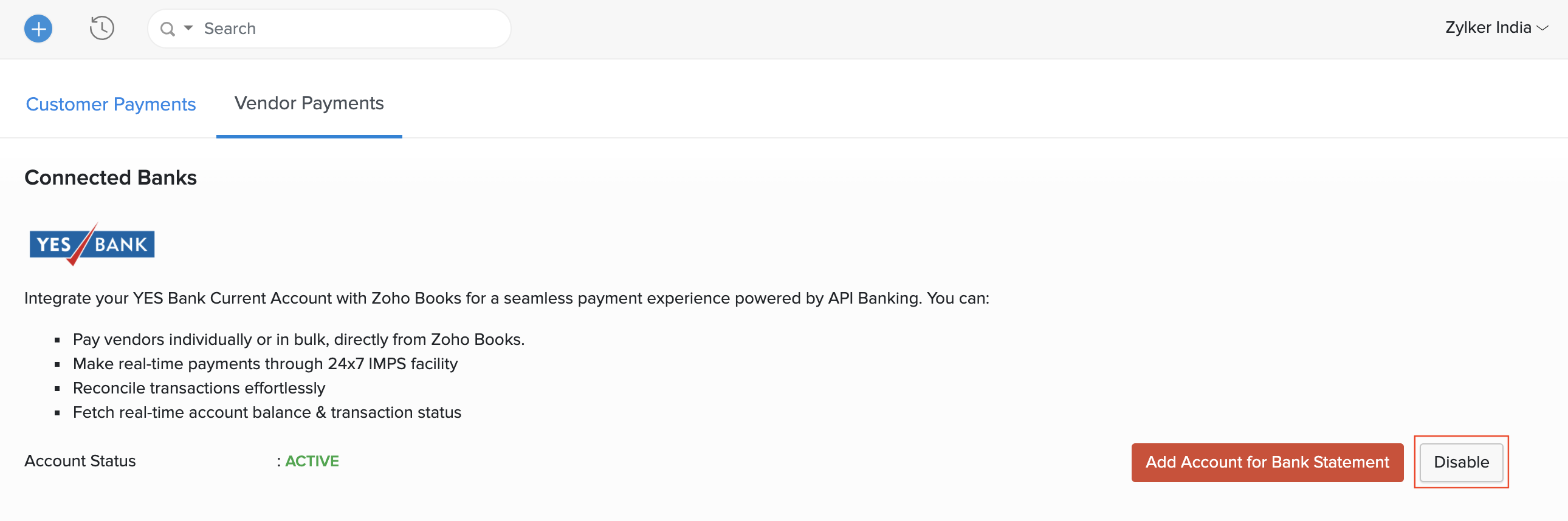The width and height of the screenshot is (1568, 521).
Task: Select the Vendor Payments tab
Action: pos(309,103)
